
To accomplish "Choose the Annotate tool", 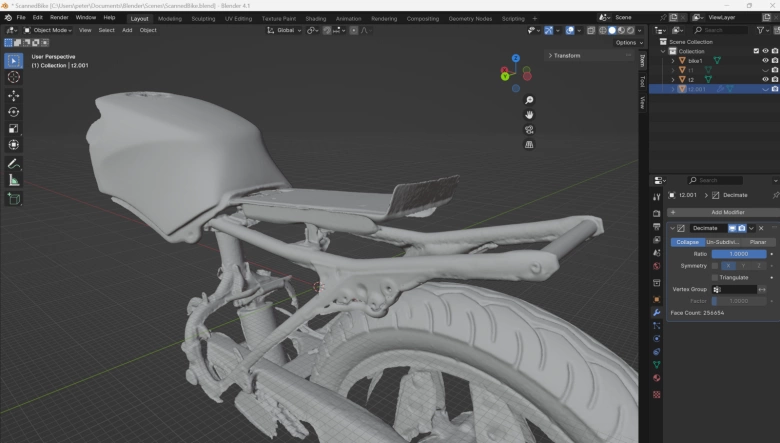I will tap(14, 163).
